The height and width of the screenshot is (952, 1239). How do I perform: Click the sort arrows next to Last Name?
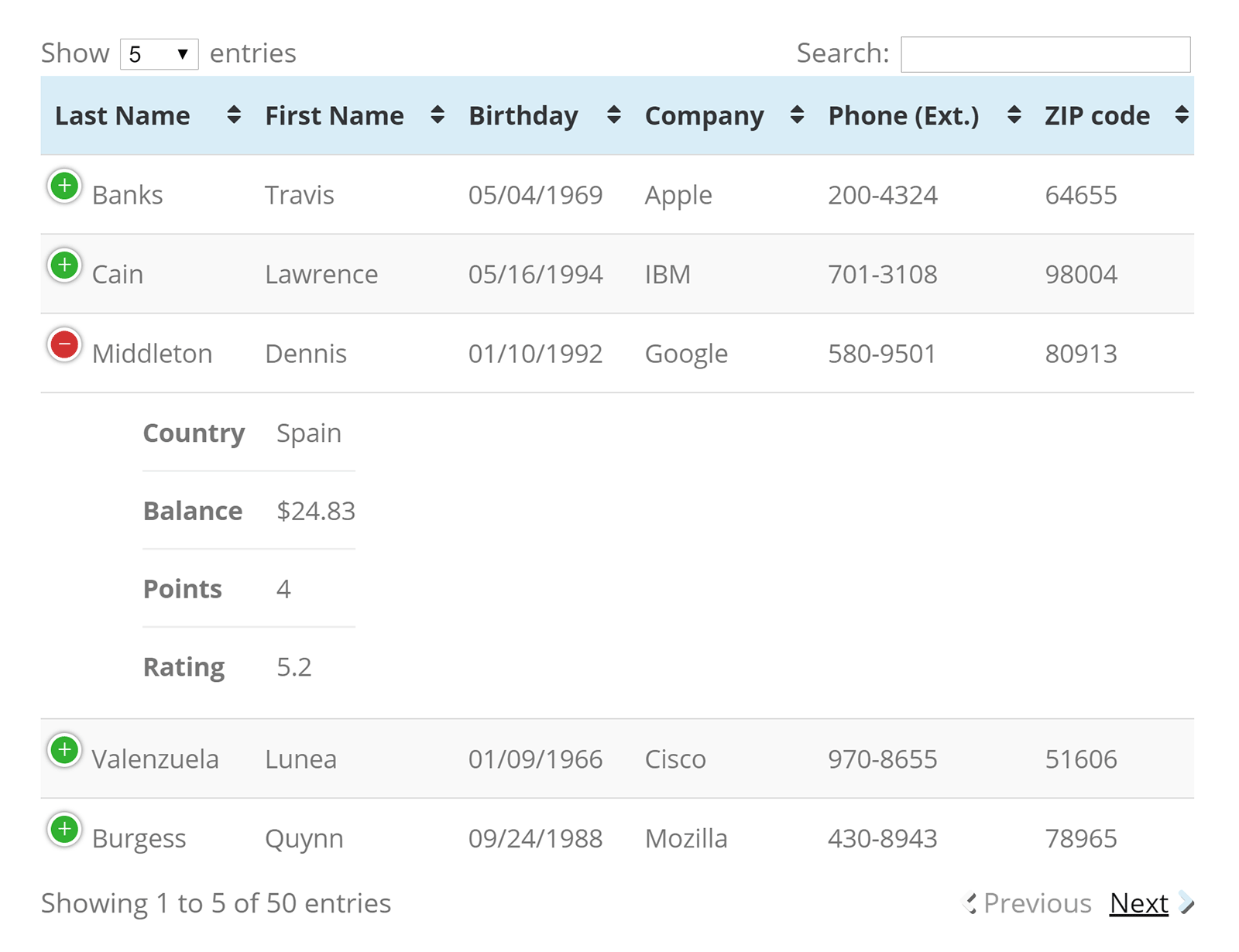coord(234,115)
